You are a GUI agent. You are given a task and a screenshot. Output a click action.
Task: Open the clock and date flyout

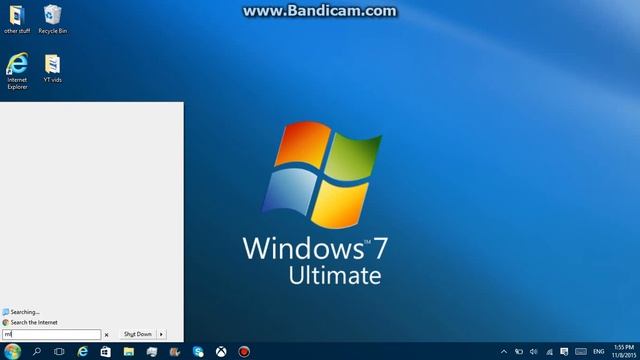pyautogui.click(x=624, y=351)
